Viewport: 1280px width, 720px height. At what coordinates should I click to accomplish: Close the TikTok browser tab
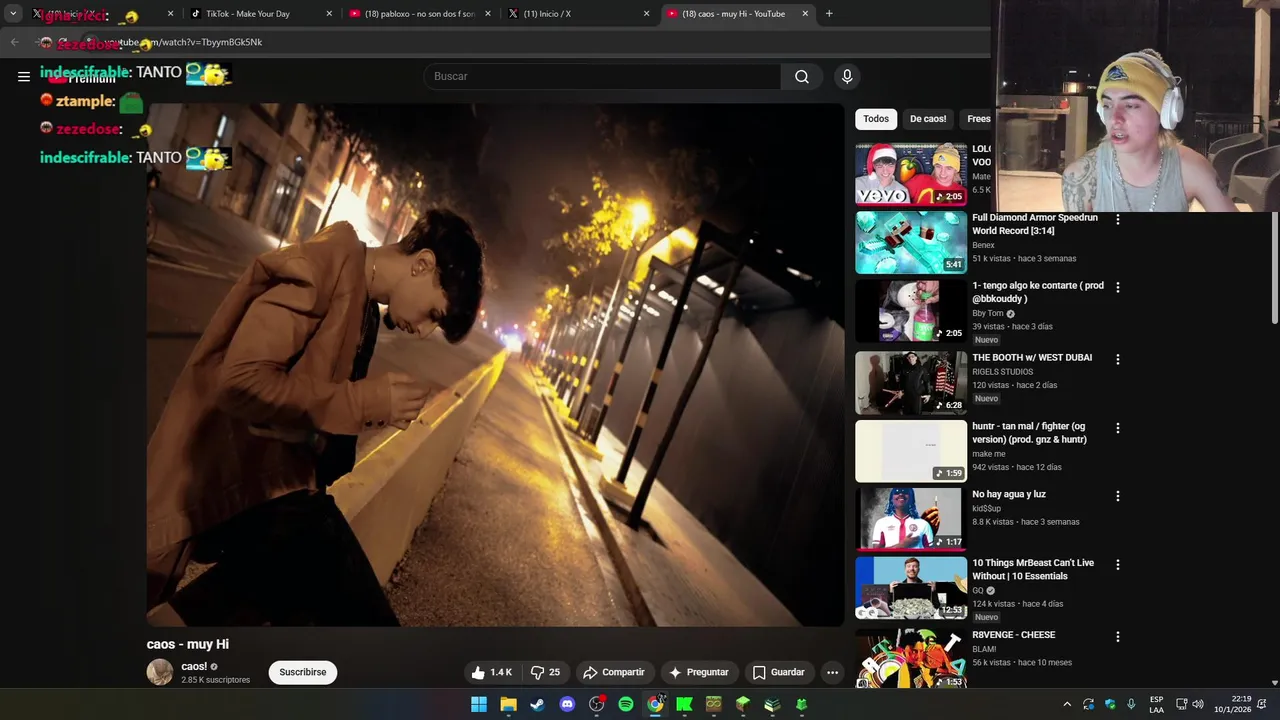pyautogui.click(x=329, y=14)
